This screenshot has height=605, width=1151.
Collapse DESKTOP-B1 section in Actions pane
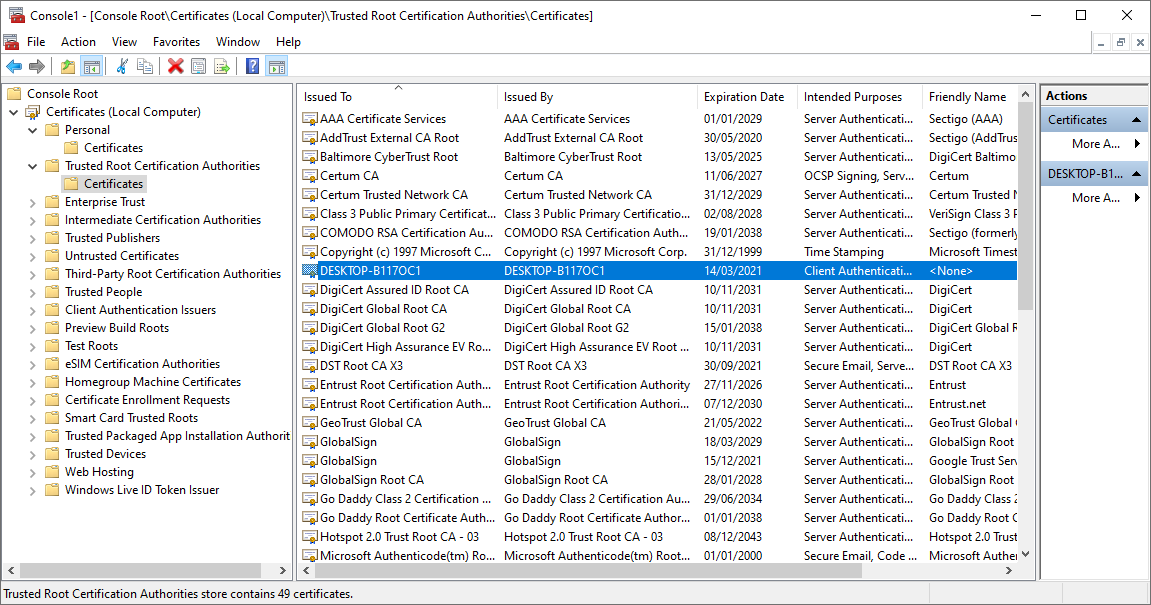pos(1136,174)
